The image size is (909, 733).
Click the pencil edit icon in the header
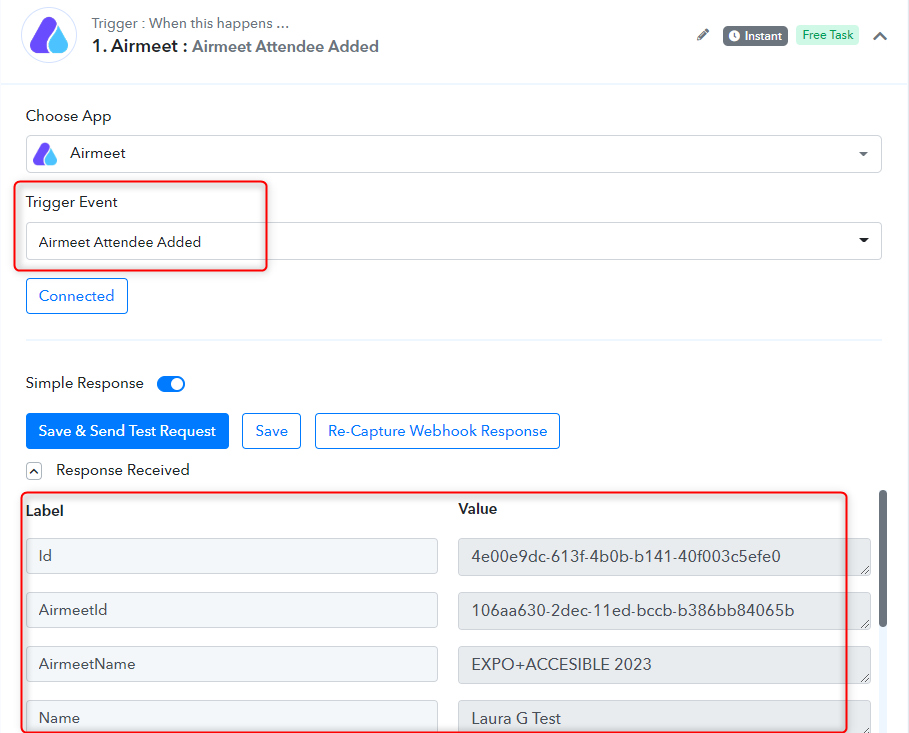click(x=703, y=35)
